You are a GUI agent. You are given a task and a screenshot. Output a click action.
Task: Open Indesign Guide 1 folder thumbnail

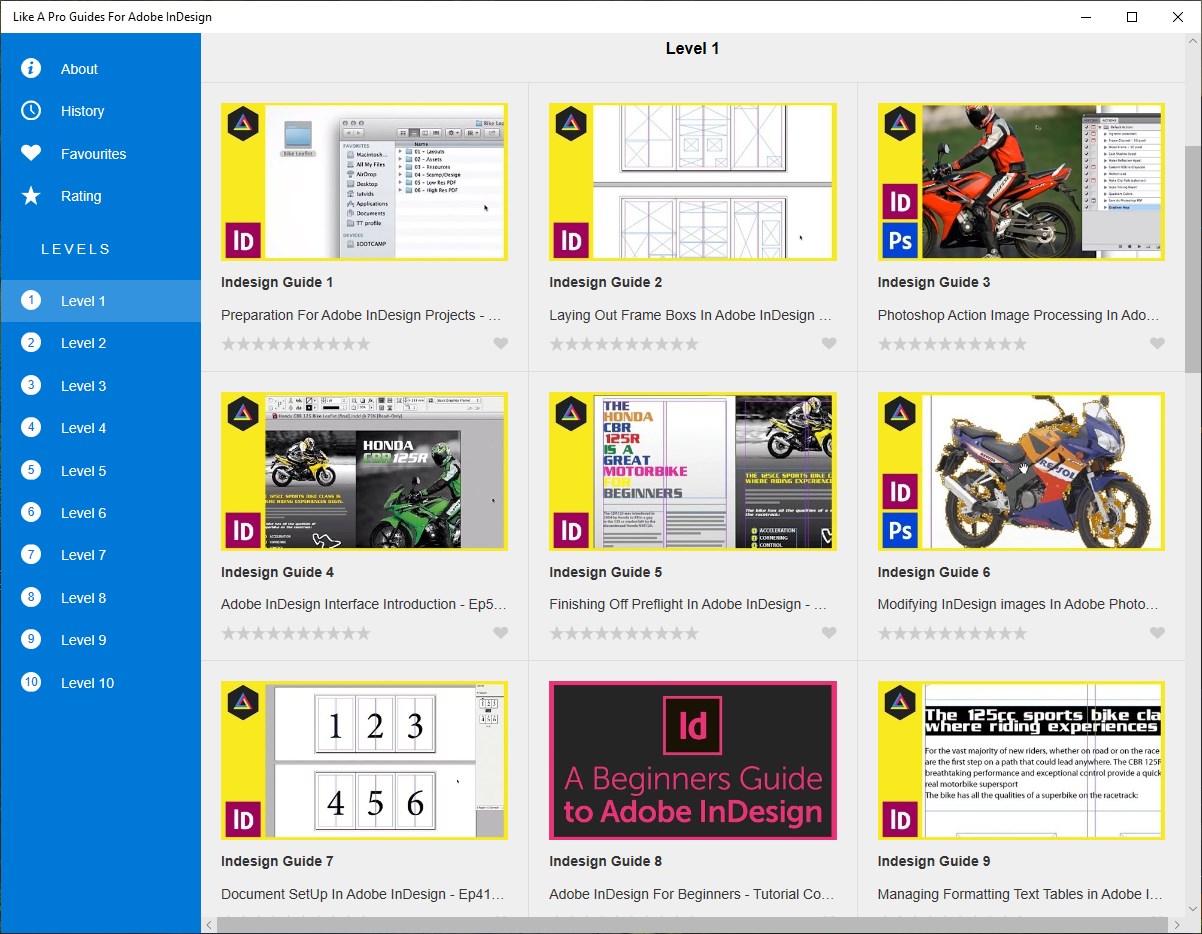click(x=364, y=182)
